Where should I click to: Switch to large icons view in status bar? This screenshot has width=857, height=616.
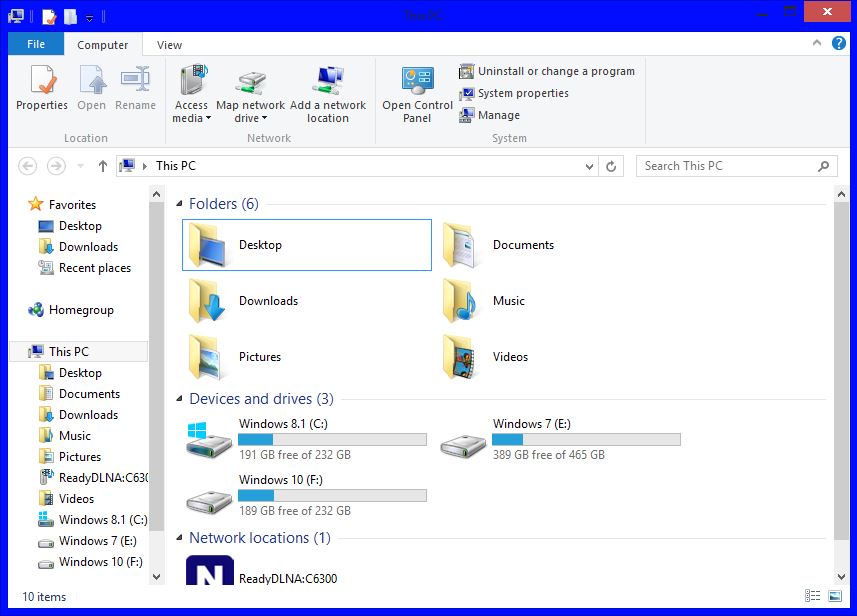coord(833,597)
